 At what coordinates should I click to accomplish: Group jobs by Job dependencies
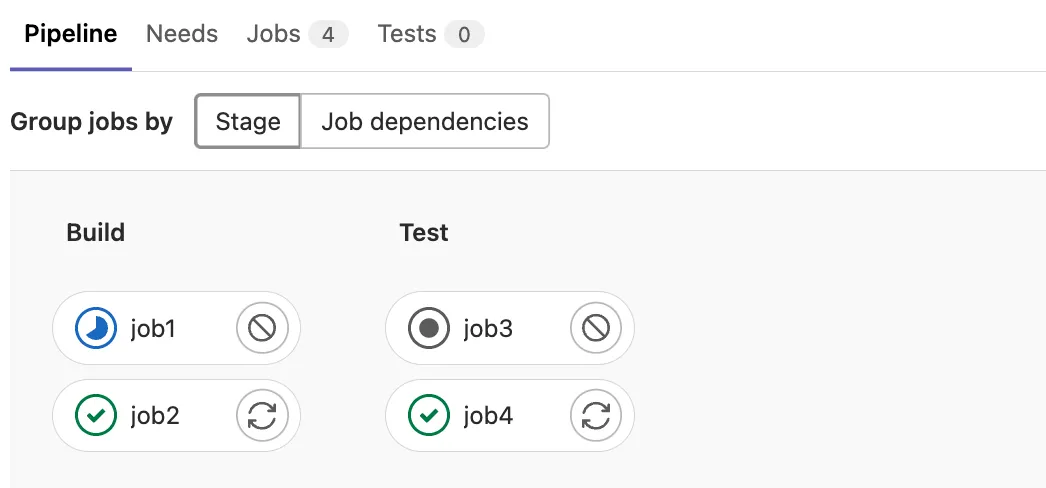[425, 121]
